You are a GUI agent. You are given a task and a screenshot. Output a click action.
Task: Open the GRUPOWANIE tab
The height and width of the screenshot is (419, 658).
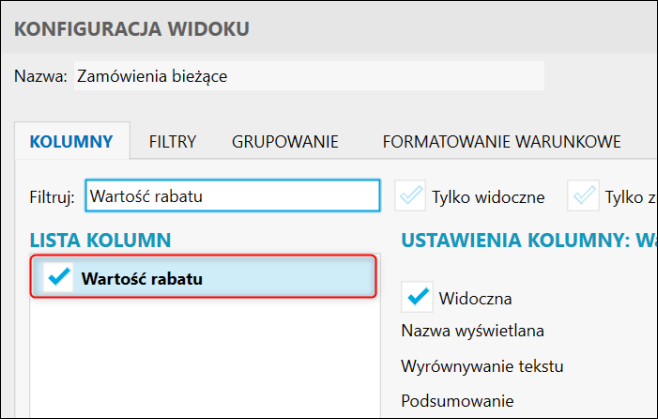tap(285, 141)
